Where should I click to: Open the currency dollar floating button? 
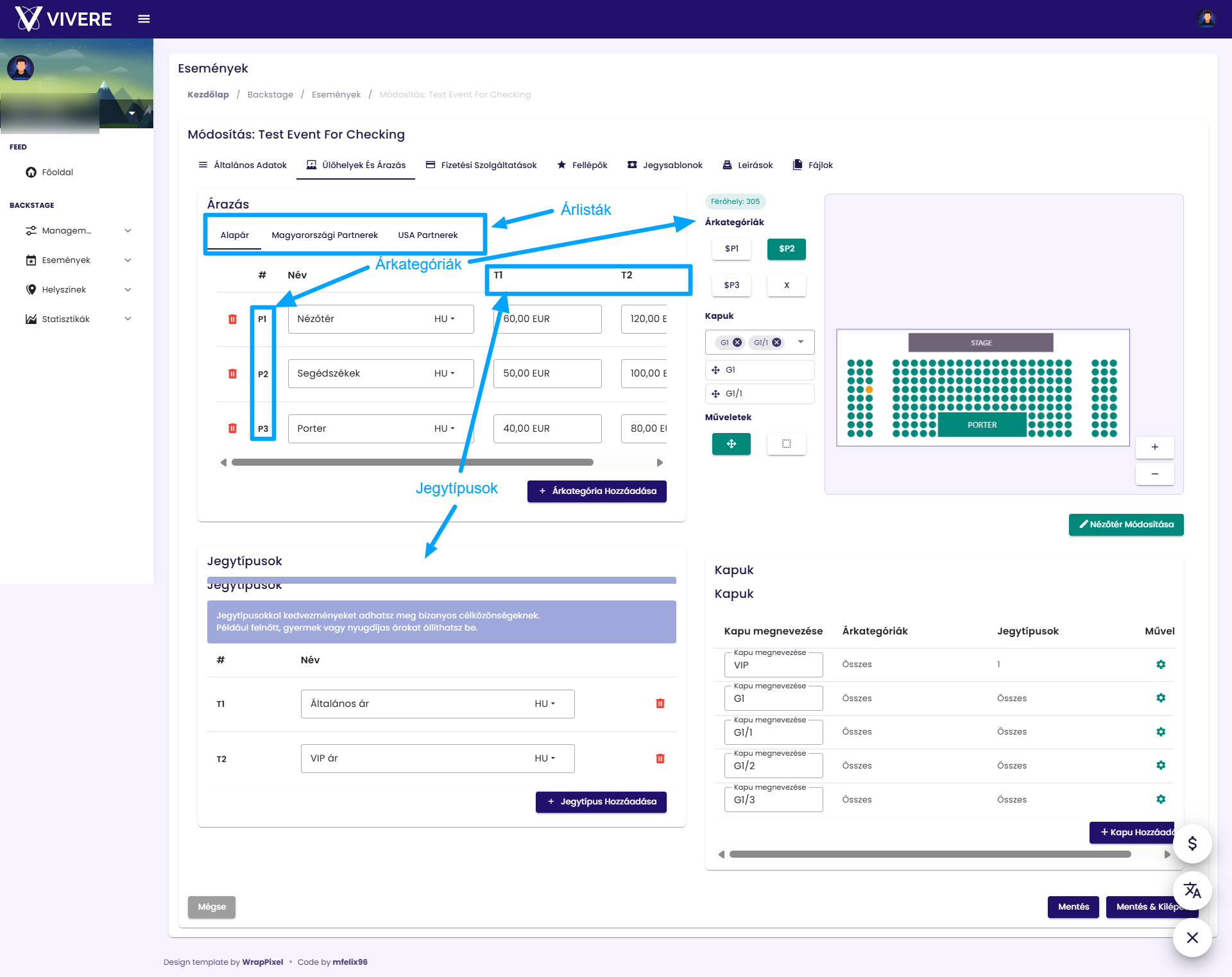1192,843
